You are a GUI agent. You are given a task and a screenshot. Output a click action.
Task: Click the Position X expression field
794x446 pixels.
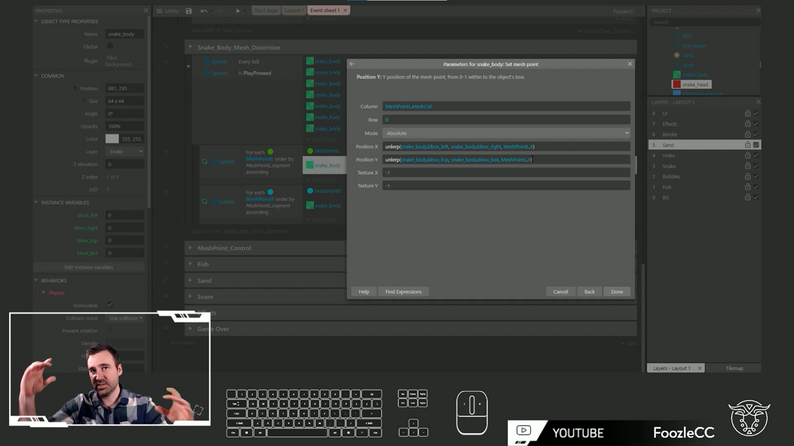[x=506, y=147]
